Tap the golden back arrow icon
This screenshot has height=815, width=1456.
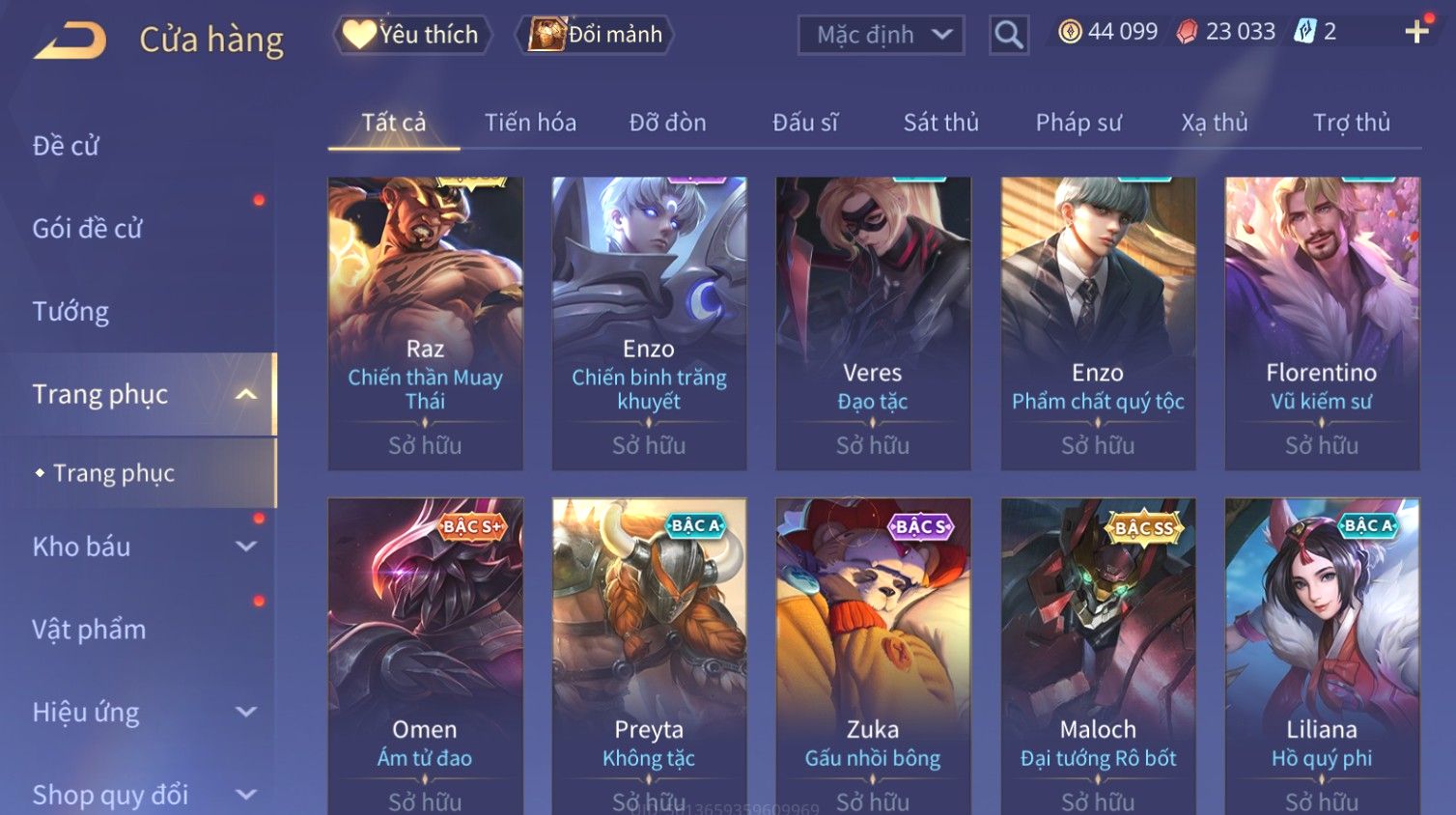pyautogui.click(x=70, y=41)
